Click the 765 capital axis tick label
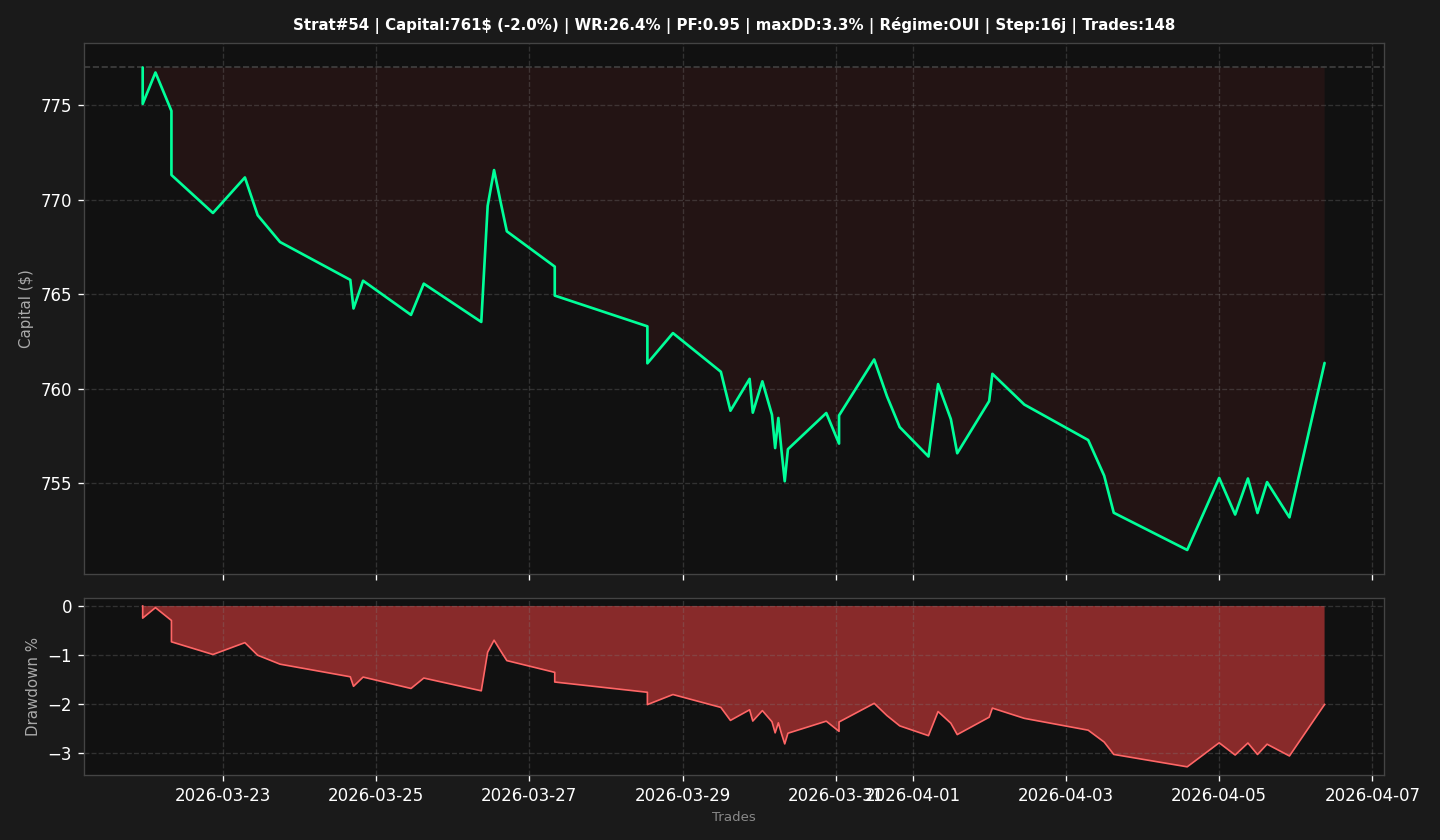The width and height of the screenshot is (1440, 840). (x=59, y=295)
